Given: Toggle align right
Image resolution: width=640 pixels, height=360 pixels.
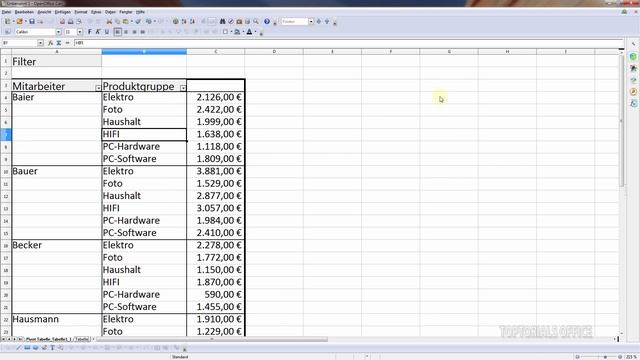Looking at the screenshot, I should [x=134, y=32].
